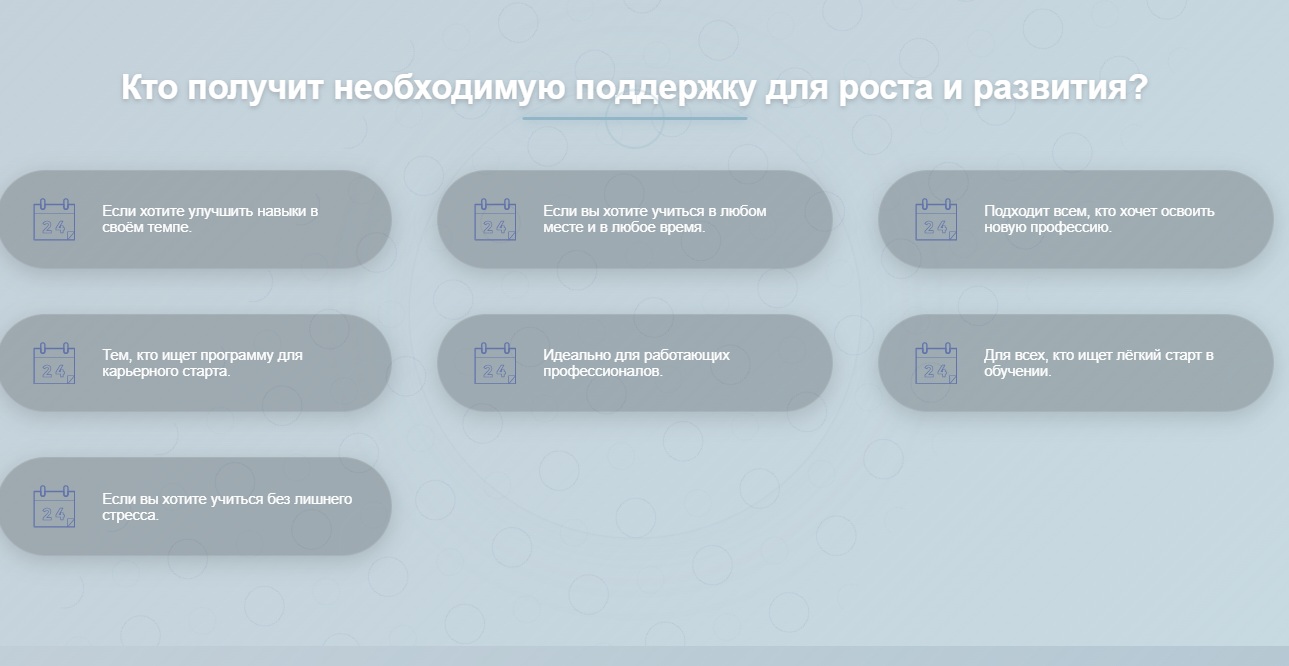The image size is (1289, 666).
Task: Click the calendar icon next to 'освоить новую профессию'
Action: (936, 218)
